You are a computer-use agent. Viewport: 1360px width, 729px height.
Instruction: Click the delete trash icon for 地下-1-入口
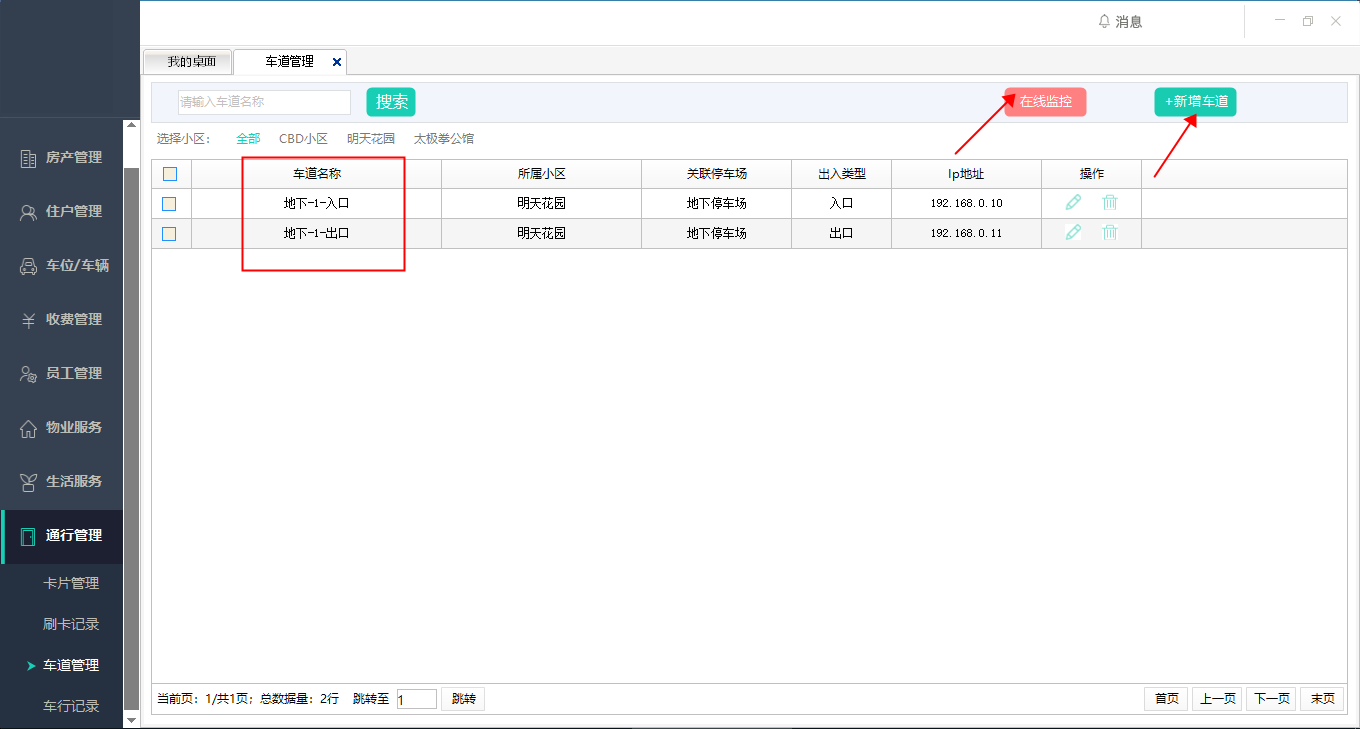[1109, 202]
